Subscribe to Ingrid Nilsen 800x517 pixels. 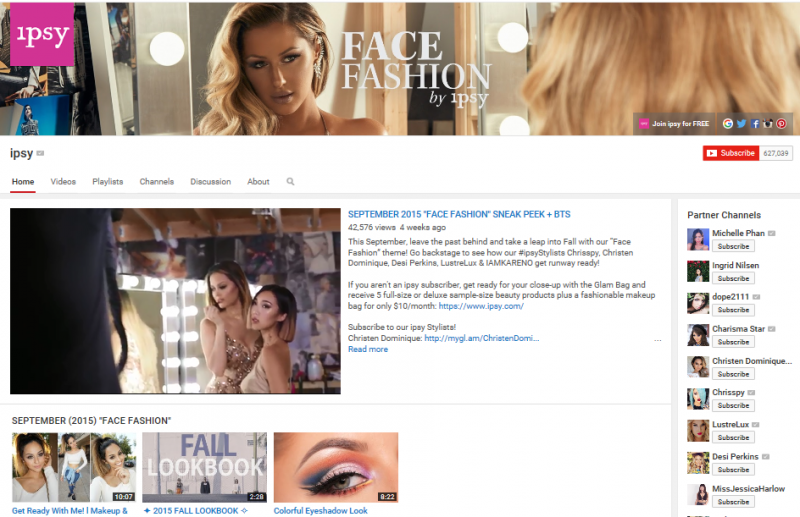[733, 278]
